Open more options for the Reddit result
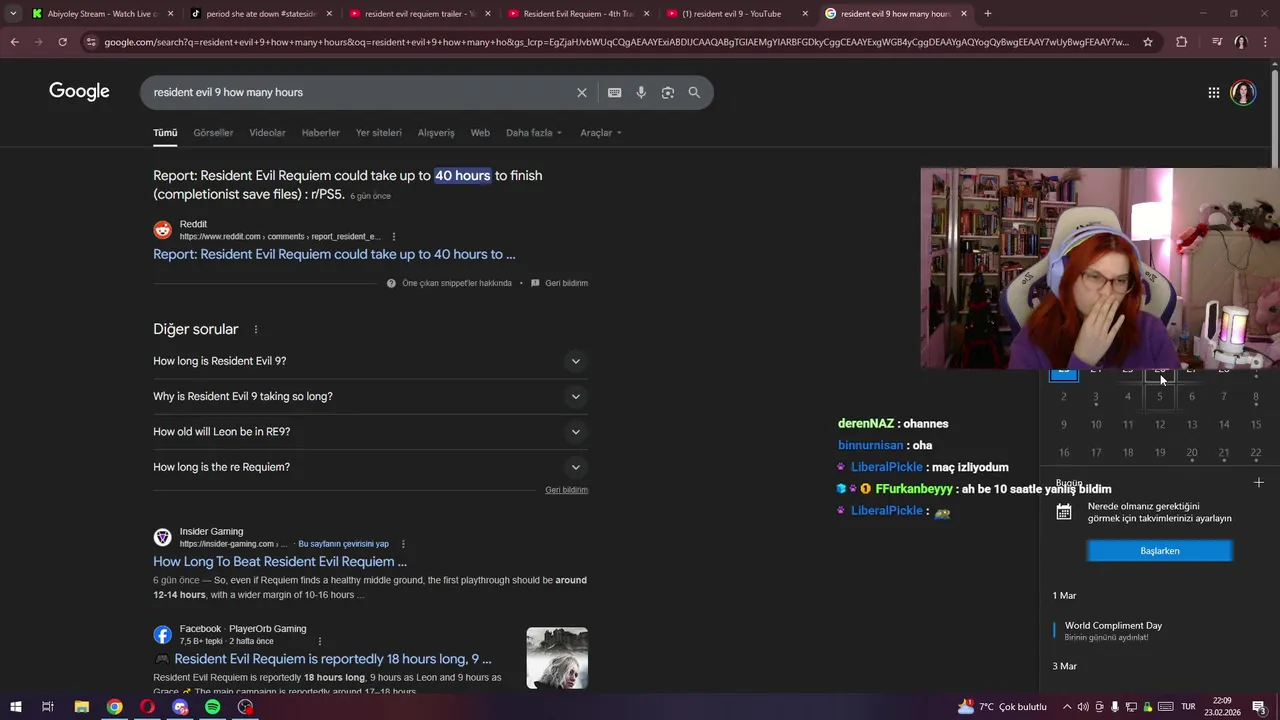Image resolution: width=1280 pixels, height=720 pixels. [x=394, y=237]
